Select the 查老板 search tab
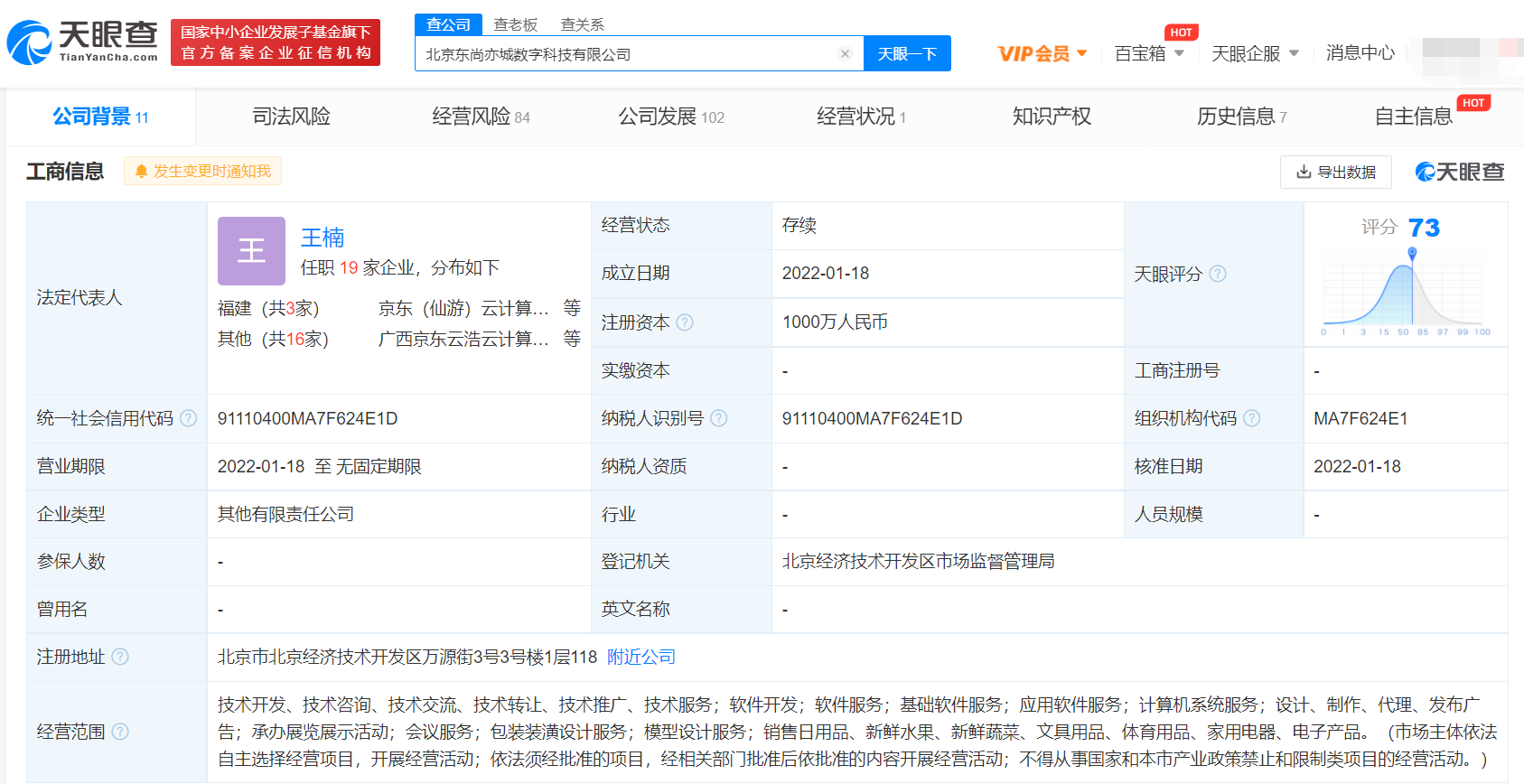The height and width of the screenshot is (784, 1524). pyautogui.click(x=515, y=25)
